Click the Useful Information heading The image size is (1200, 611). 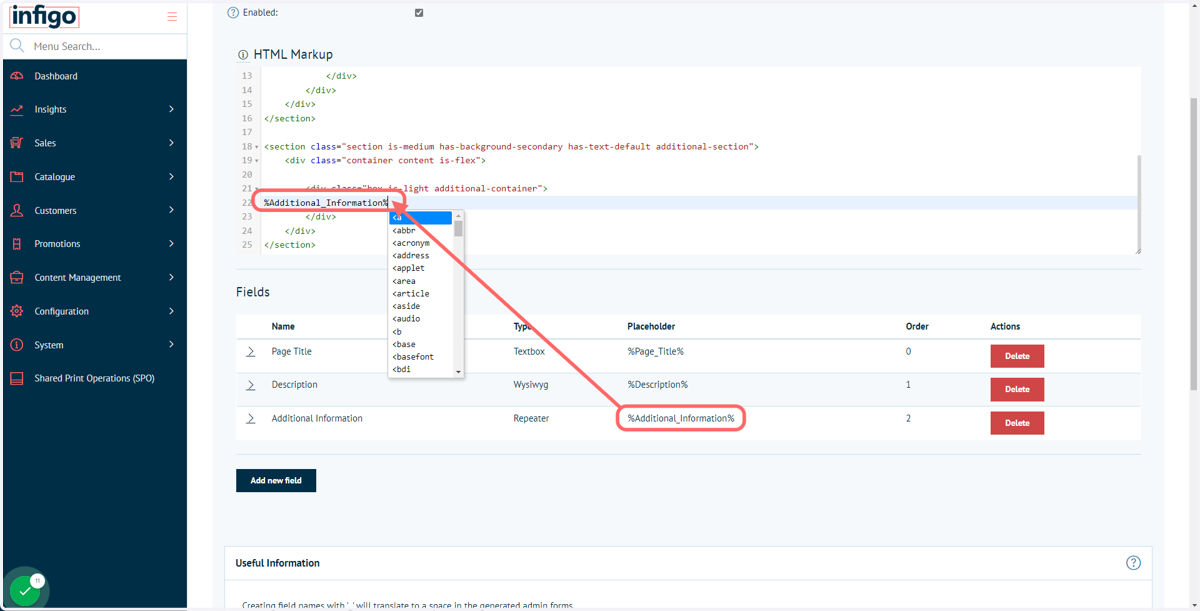coord(278,563)
